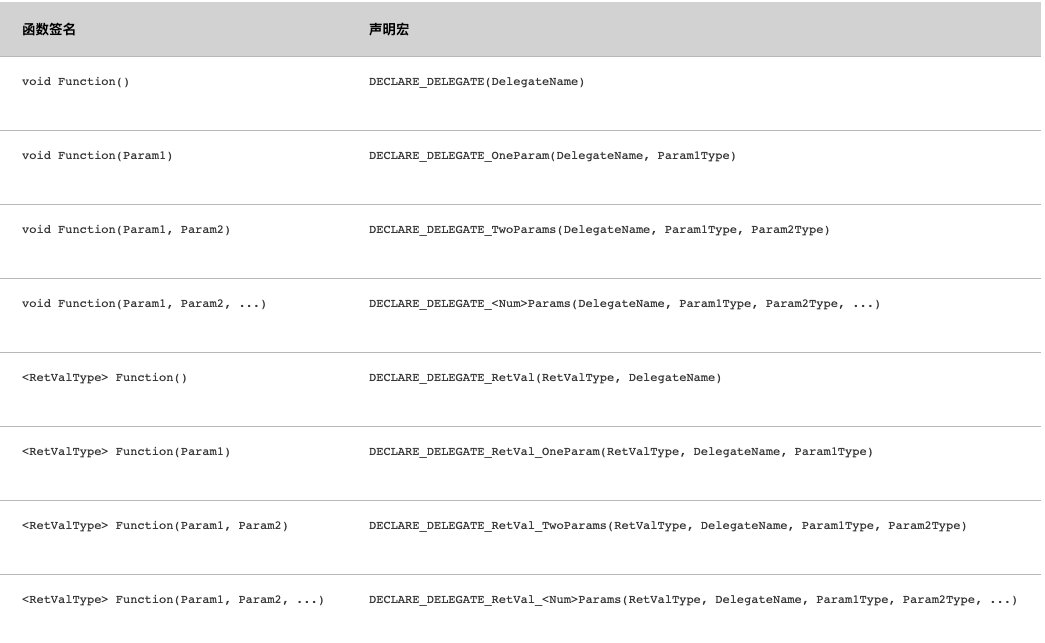Click the DECLARE_DELEGATE_RetVal_TwoParams macro entry
Image resolution: width=1045 pixels, height=643 pixels.
click(x=668, y=525)
